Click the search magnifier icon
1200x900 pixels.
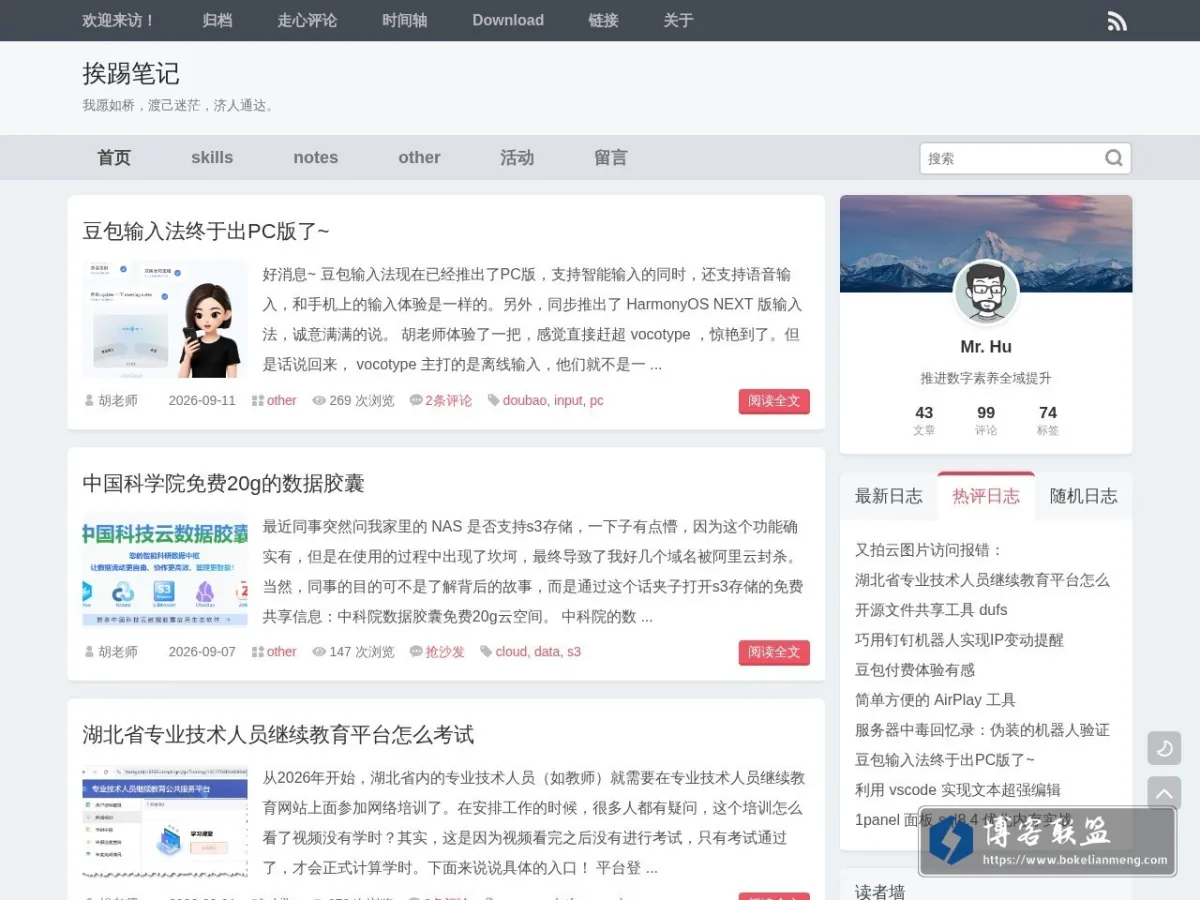pyautogui.click(x=1114, y=158)
